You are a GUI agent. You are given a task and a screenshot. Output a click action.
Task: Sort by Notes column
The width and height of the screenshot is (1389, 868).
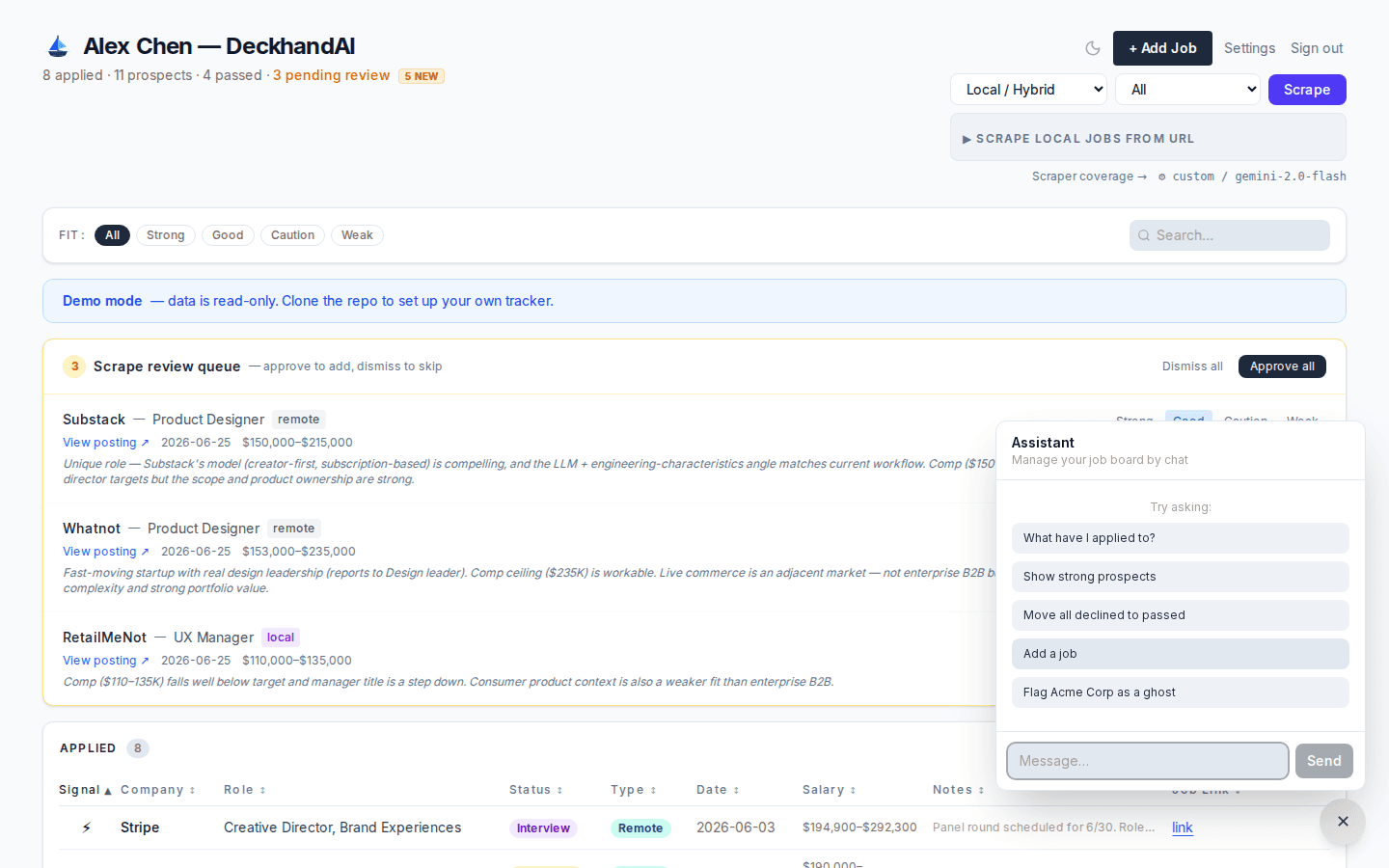pos(959,790)
